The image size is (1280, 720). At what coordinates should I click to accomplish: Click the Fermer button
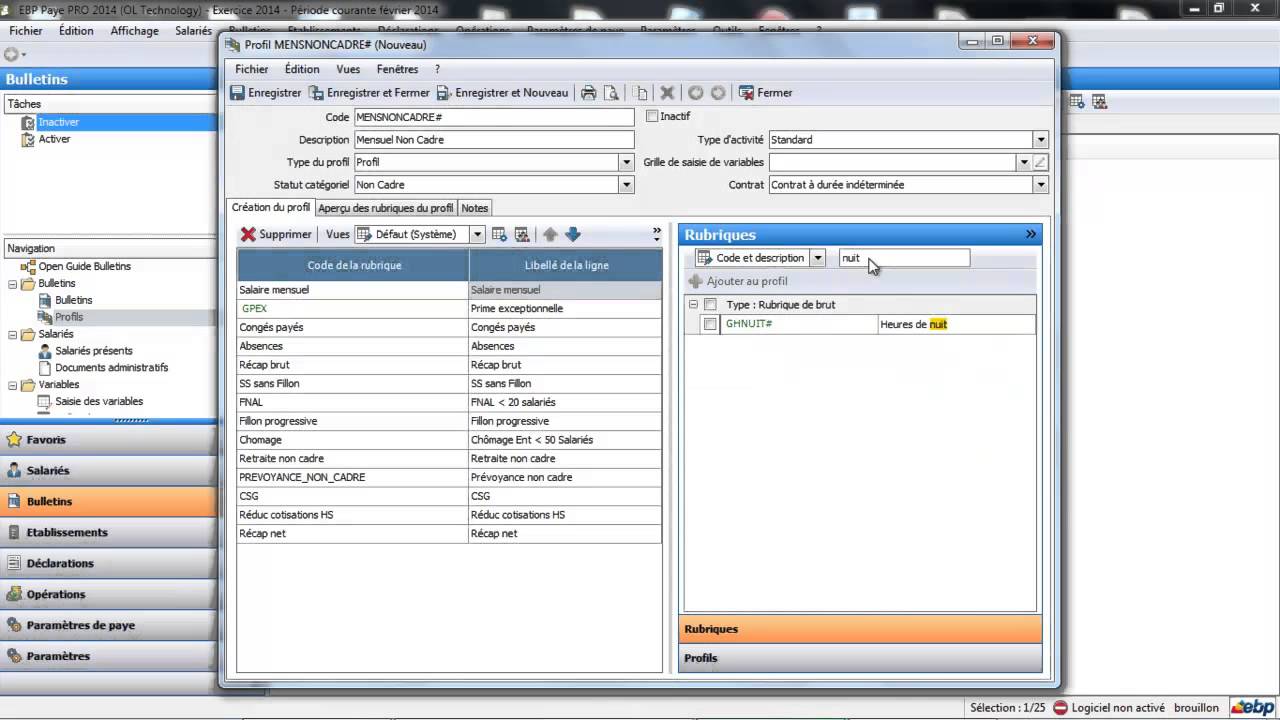[766, 93]
